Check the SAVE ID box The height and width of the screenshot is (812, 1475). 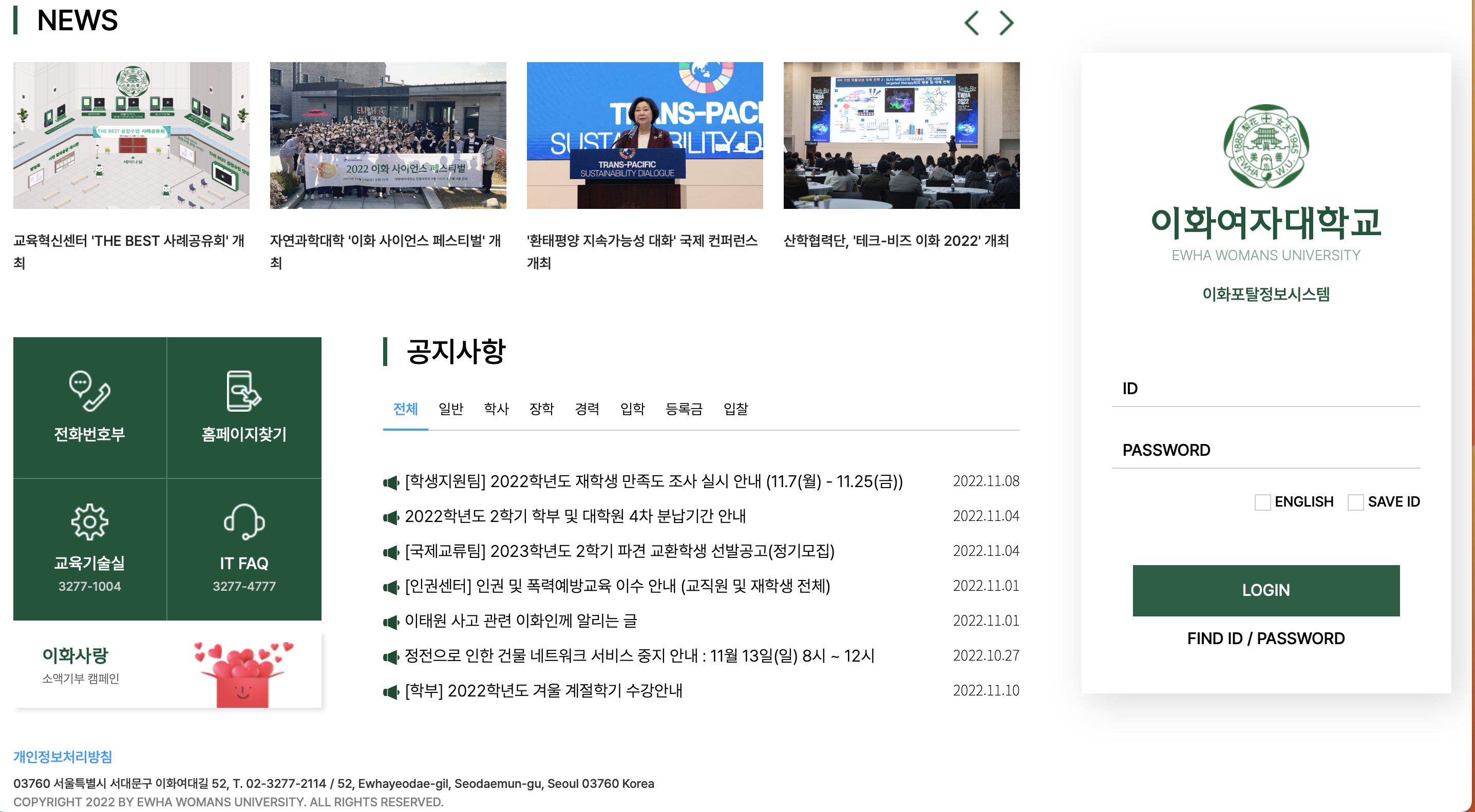click(1355, 502)
